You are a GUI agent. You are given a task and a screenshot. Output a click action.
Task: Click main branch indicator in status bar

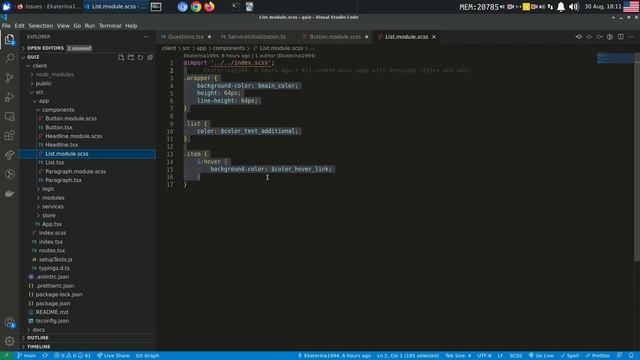pyautogui.click(x=27, y=356)
